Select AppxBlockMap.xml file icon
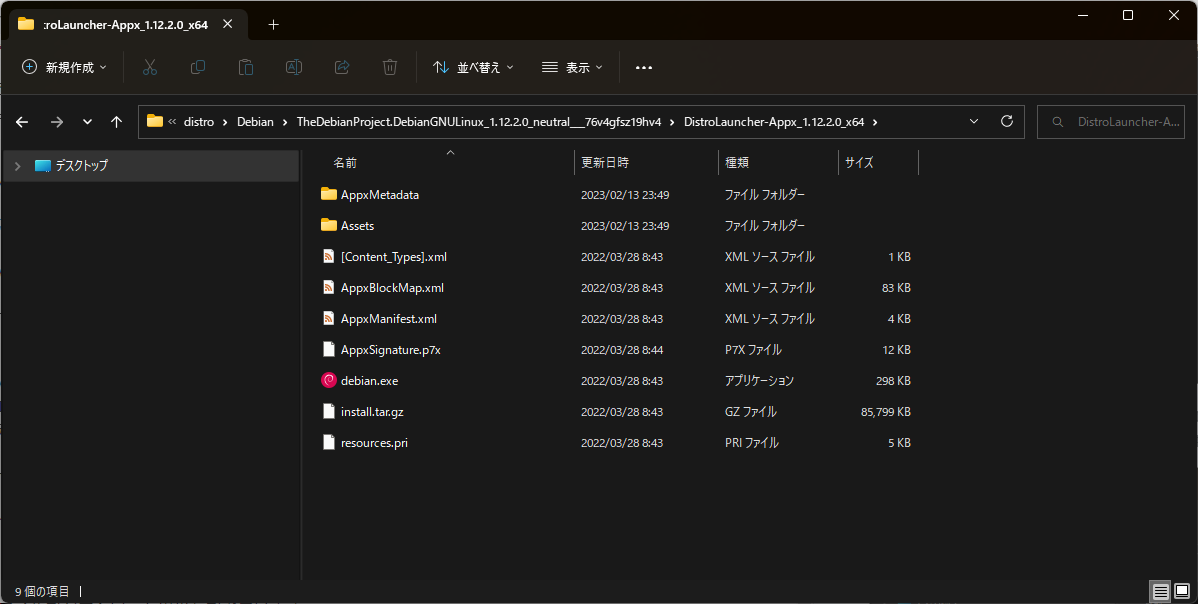Viewport: 1198px width, 604px height. coord(329,287)
